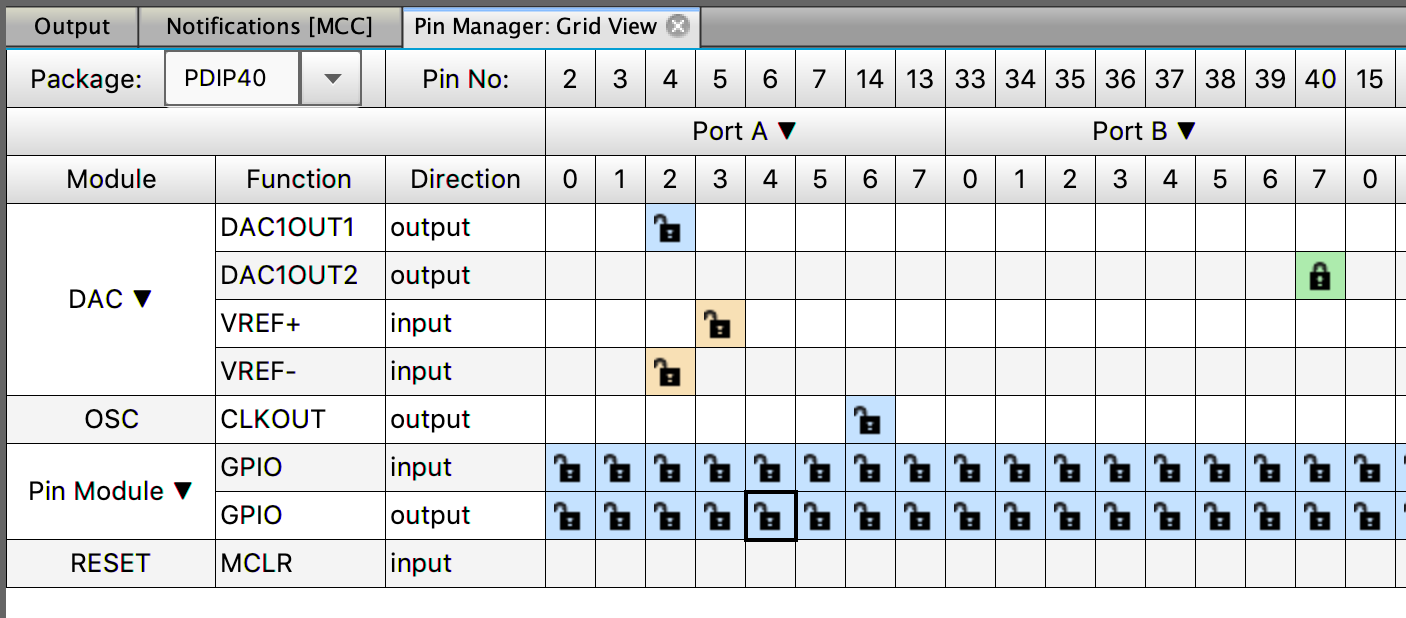Screen dimensions: 1406x618
Task: Collapse the DAC module rows
Action: coord(143,300)
